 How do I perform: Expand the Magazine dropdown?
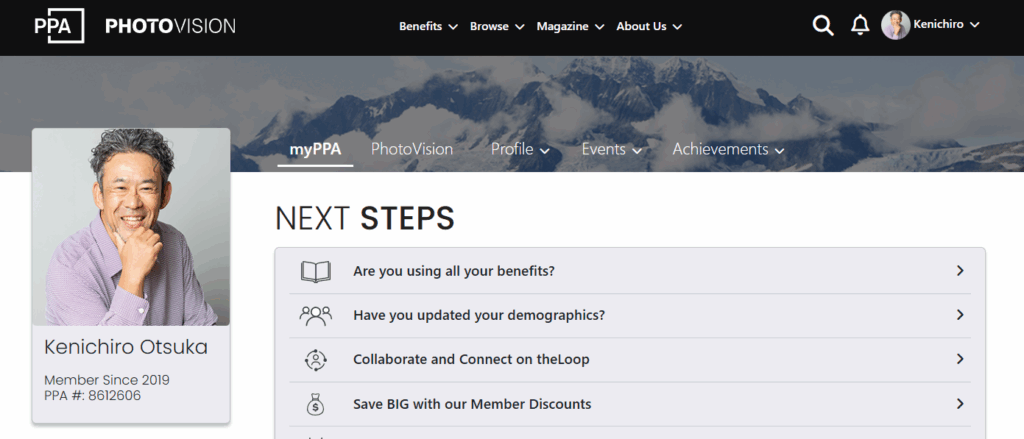pyautogui.click(x=570, y=26)
